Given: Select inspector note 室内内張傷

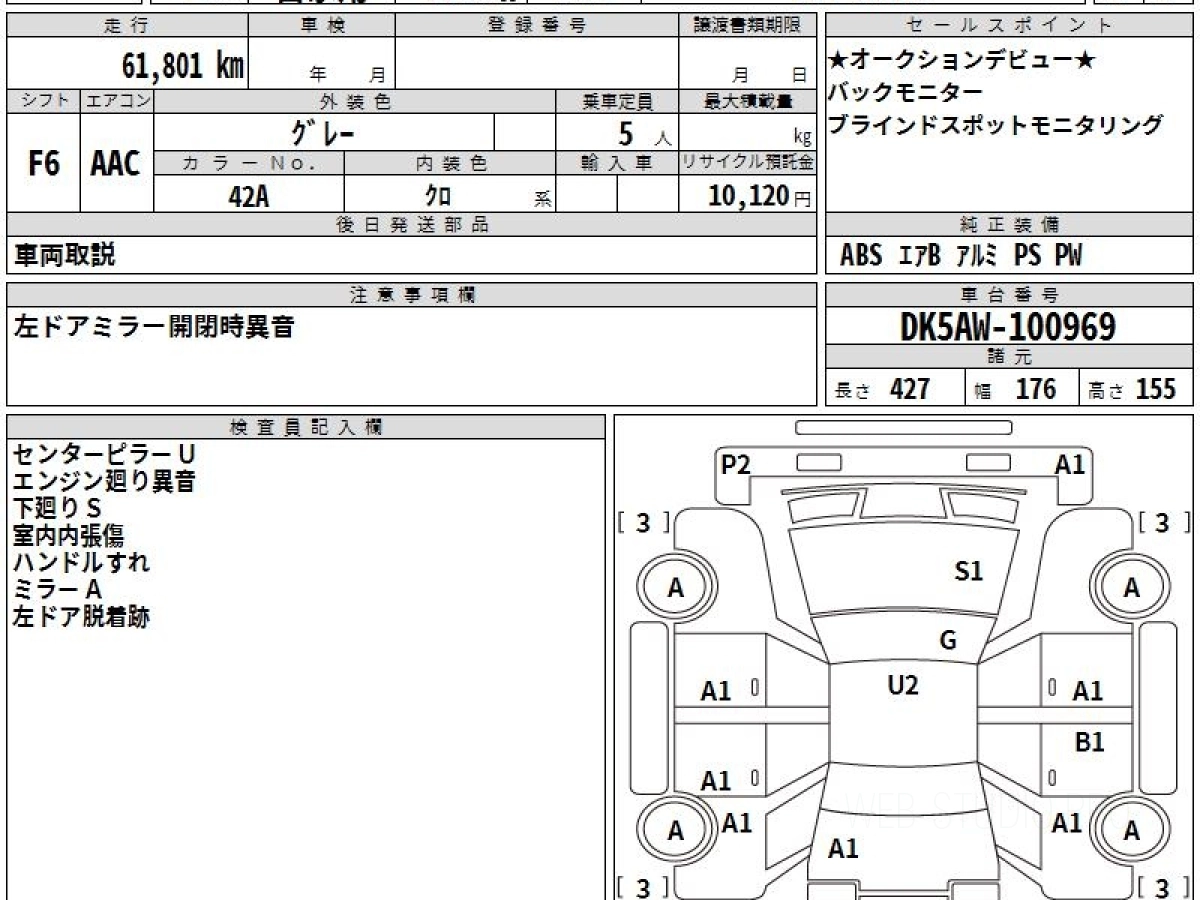Looking at the screenshot, I should (x=68, y=536).
